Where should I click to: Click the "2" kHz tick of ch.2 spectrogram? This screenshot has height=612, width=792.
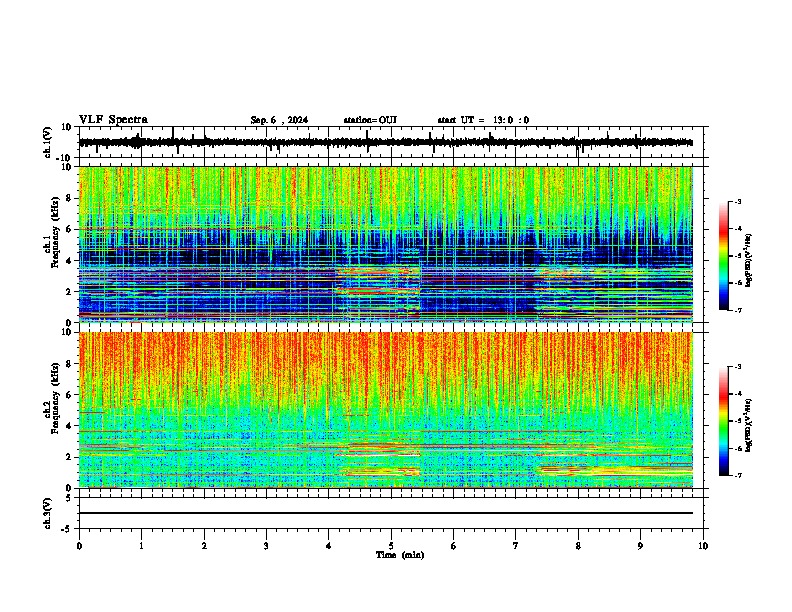pyautogui.click(x=70, y=456)
